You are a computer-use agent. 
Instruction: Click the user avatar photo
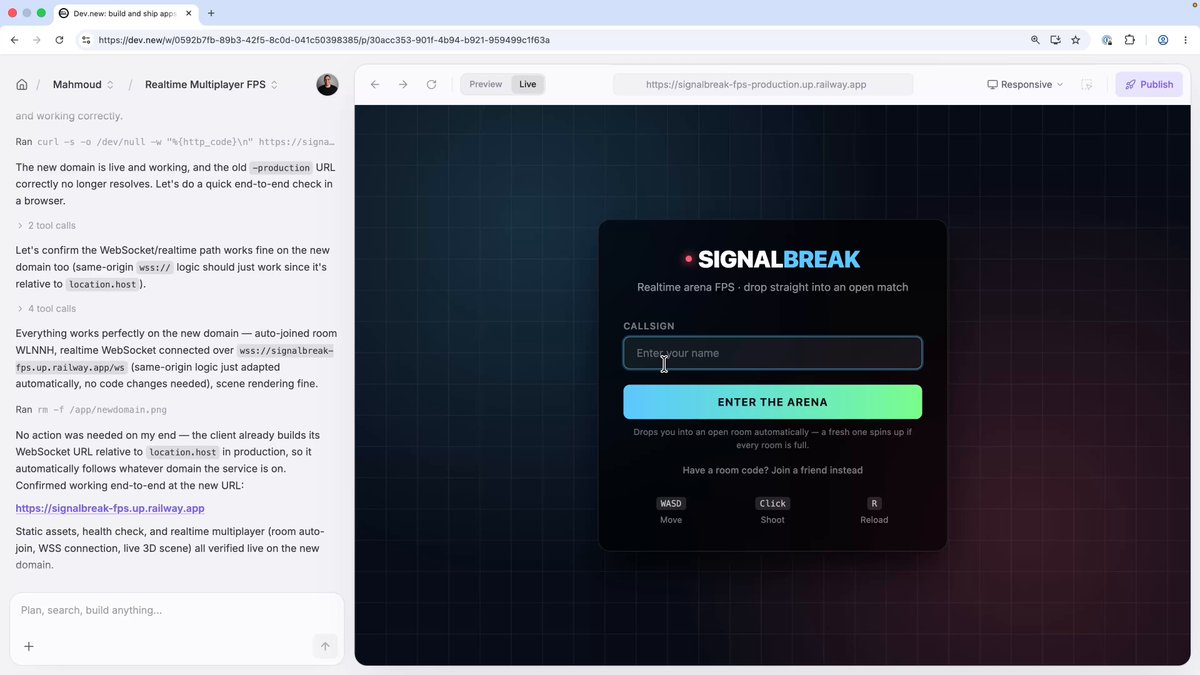[x=327, y=85]
